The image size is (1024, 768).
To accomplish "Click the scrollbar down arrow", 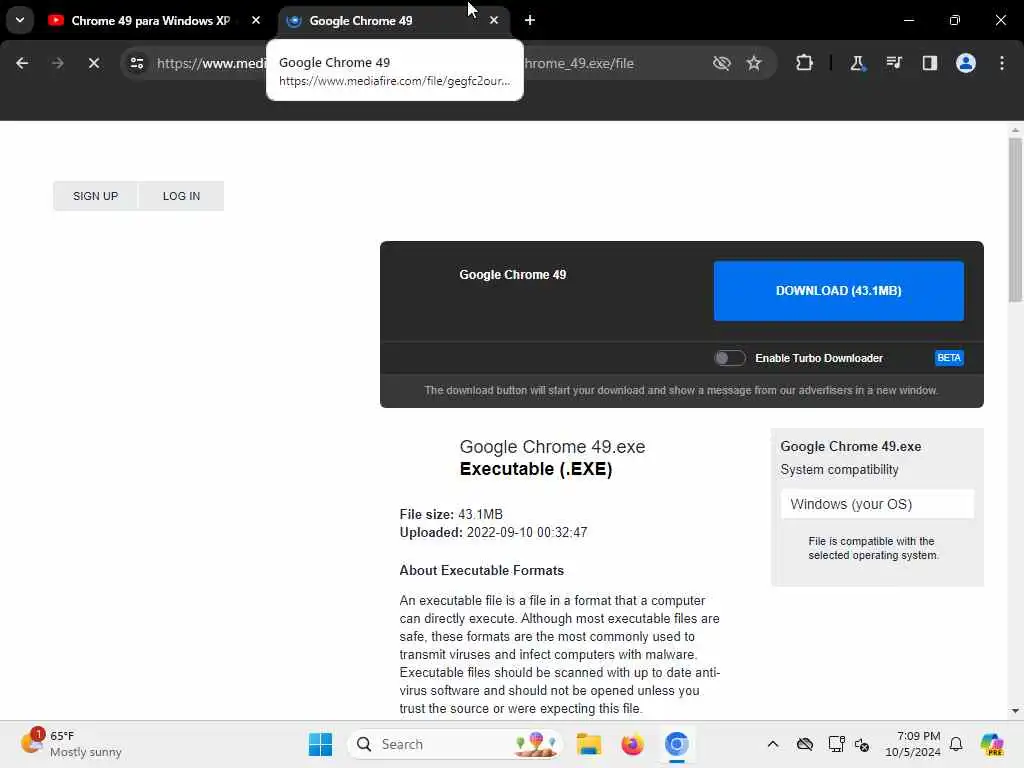I will point(1015,711).
